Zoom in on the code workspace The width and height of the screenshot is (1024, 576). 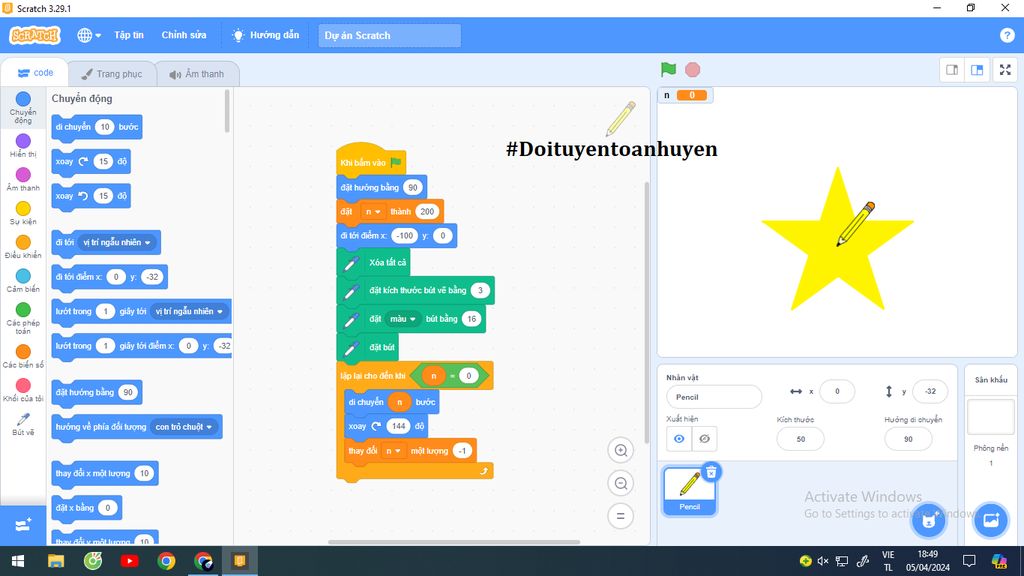[620, 451]
